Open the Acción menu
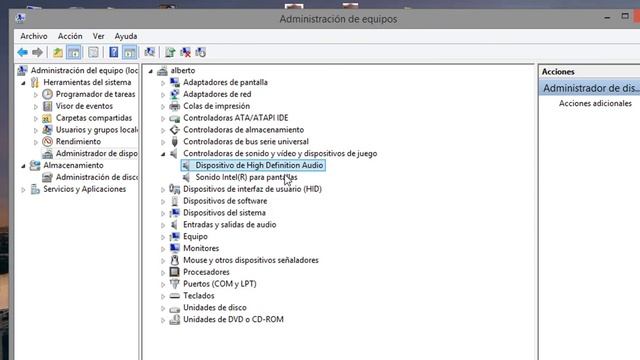Screen dimensions: 640x360 pyautogui.click(x=70, y=36)
